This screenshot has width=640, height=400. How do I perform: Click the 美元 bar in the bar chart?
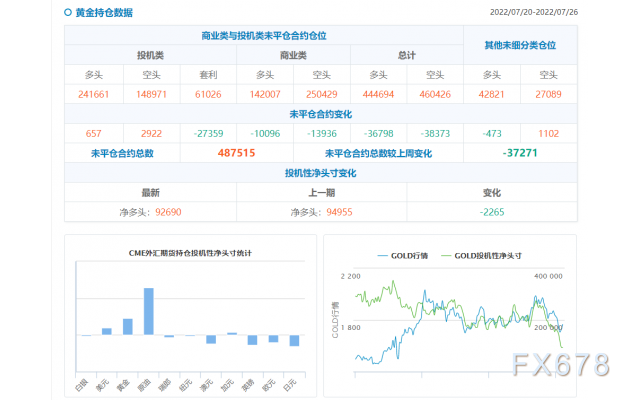pyautogui.click(x=107, y=331)
